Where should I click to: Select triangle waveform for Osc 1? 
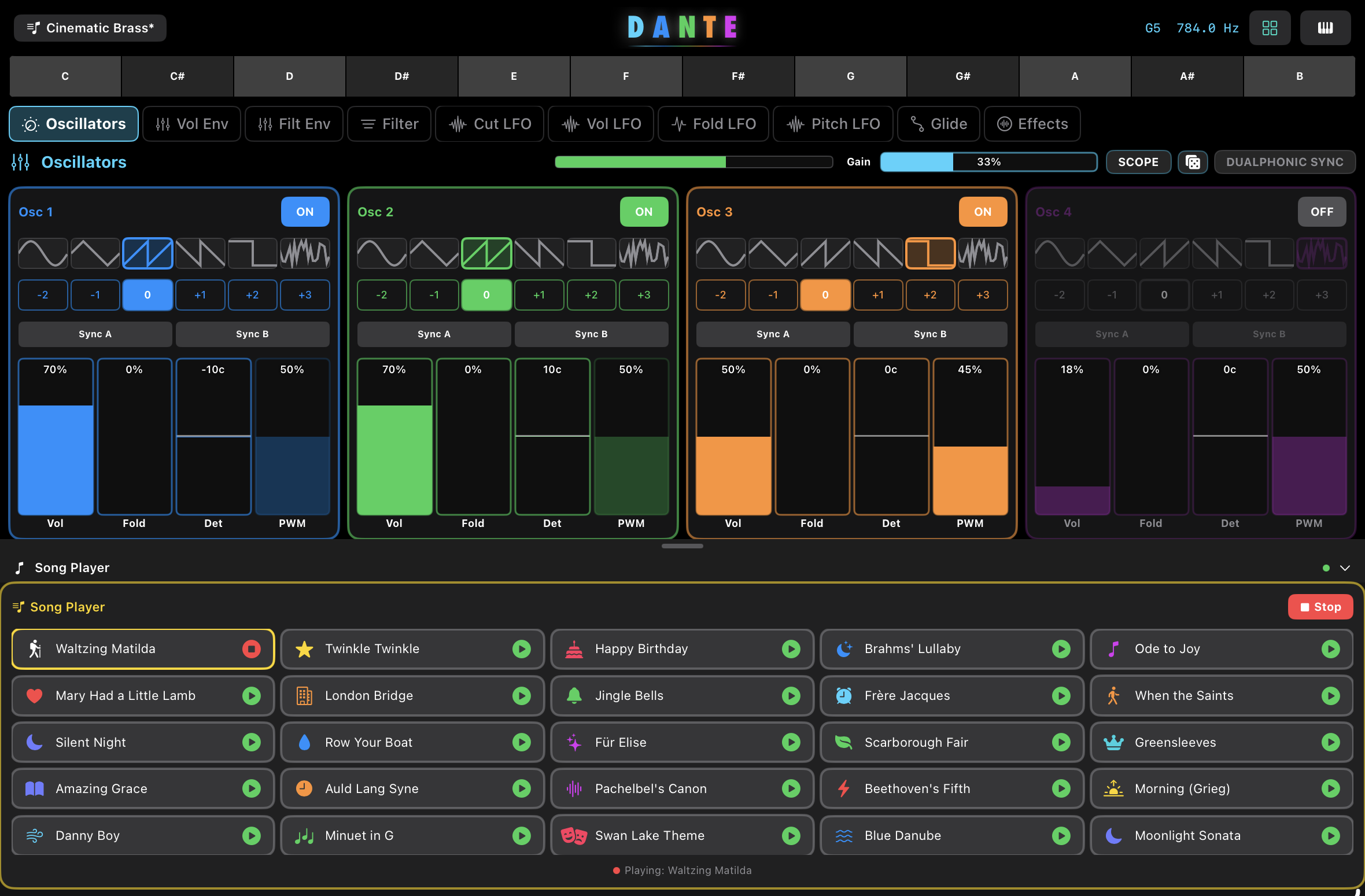[95, 253]
